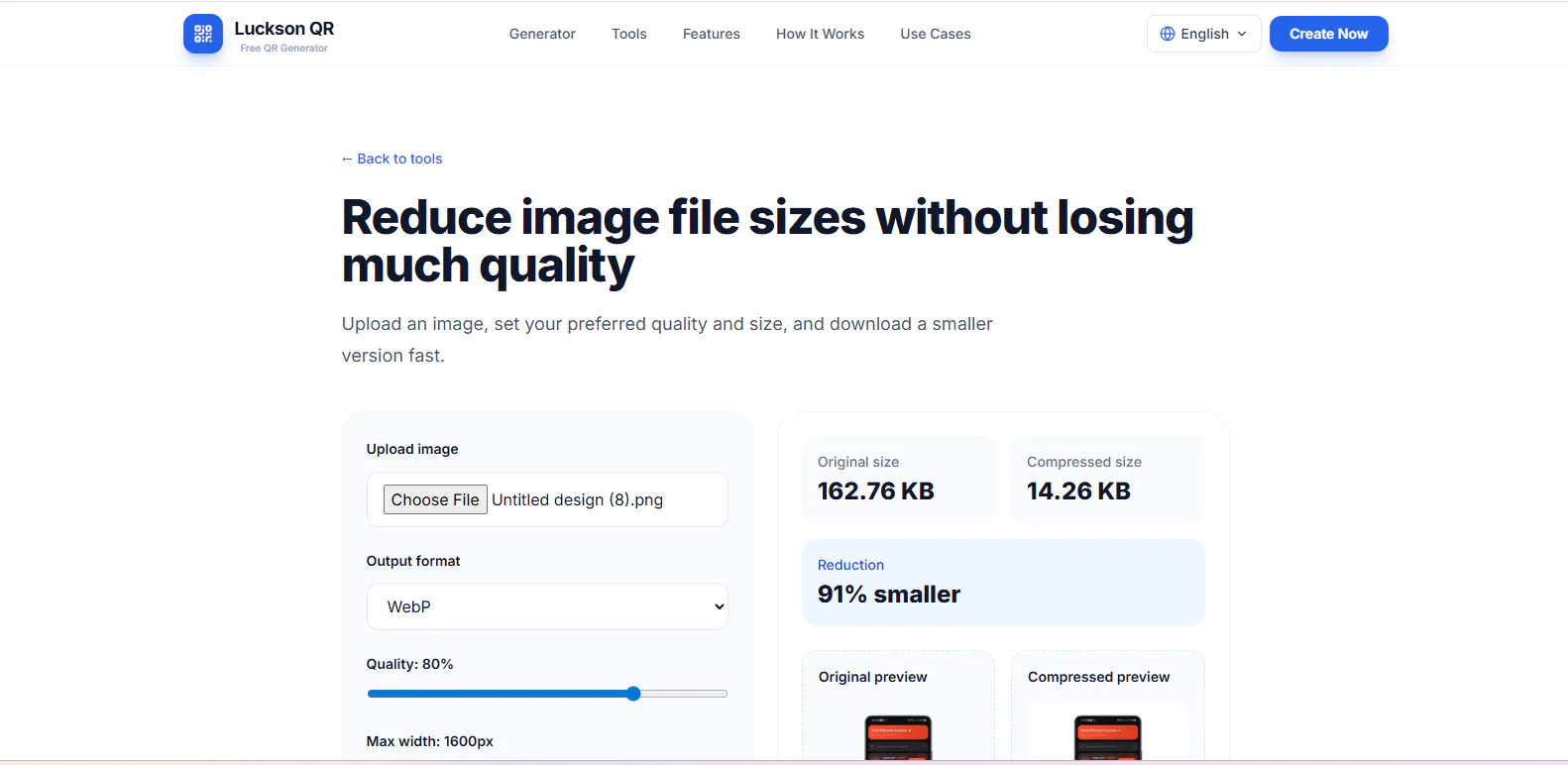Click the Original preview thumbnail image
This screenshot has width=1568, height=765.
click(898, 737)
